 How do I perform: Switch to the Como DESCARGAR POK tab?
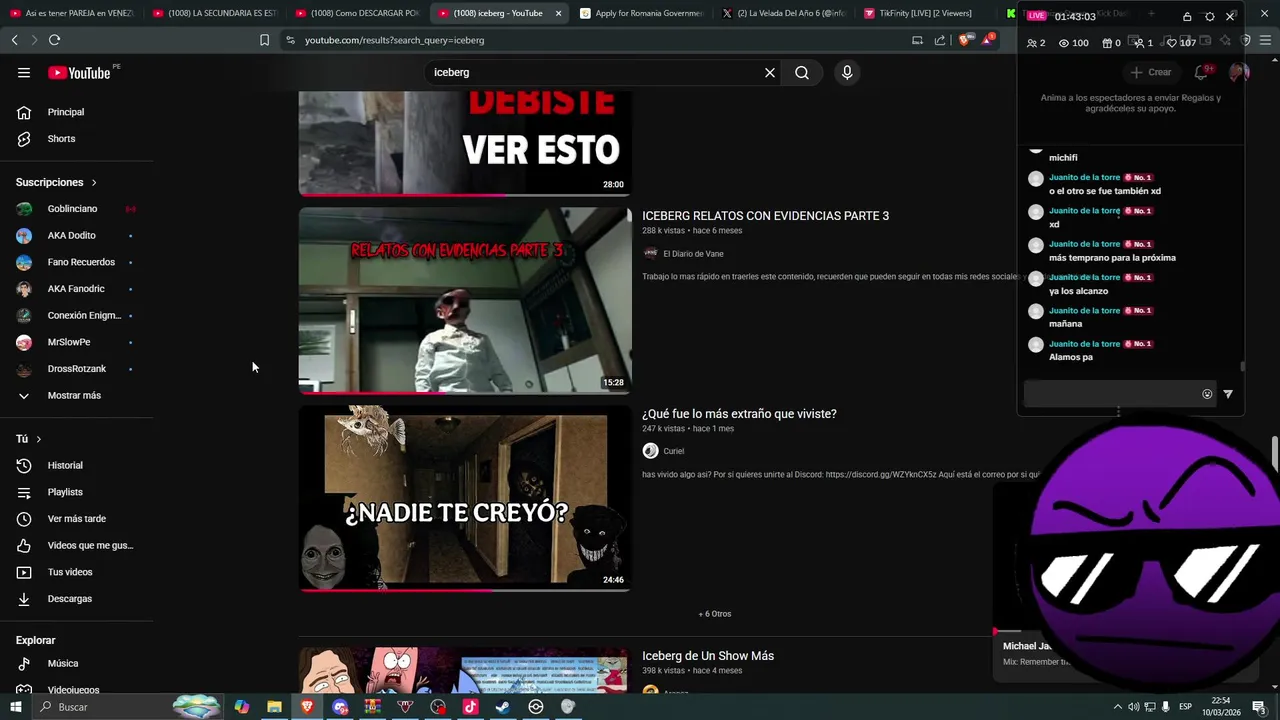point(357,13)
